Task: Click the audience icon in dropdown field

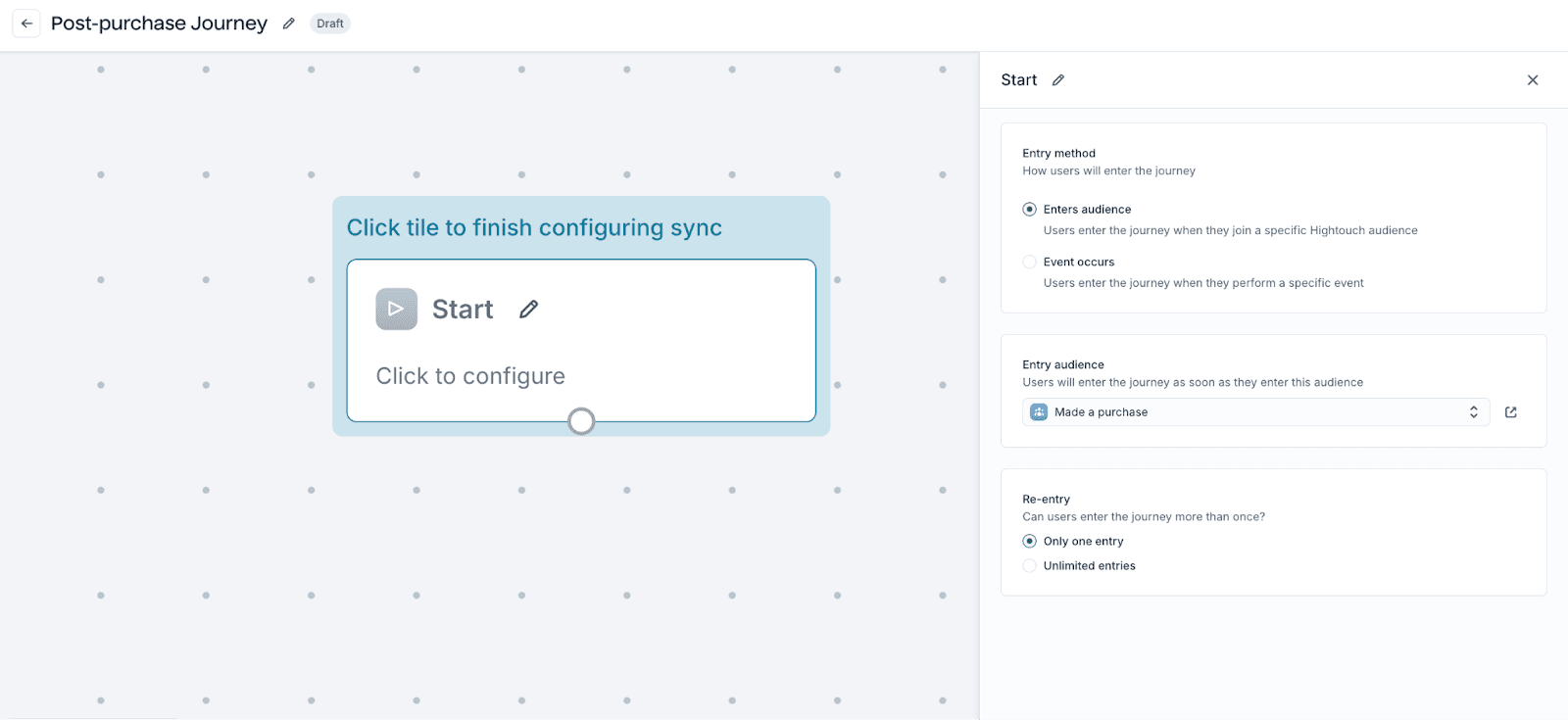Action: [x=1039, y=412]
